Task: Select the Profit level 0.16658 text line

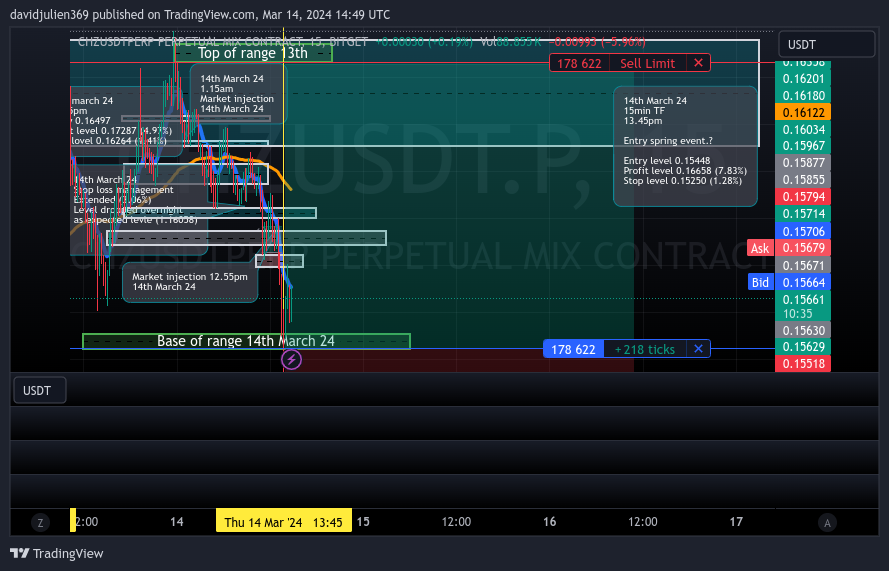Action: [x=685, y=171]
